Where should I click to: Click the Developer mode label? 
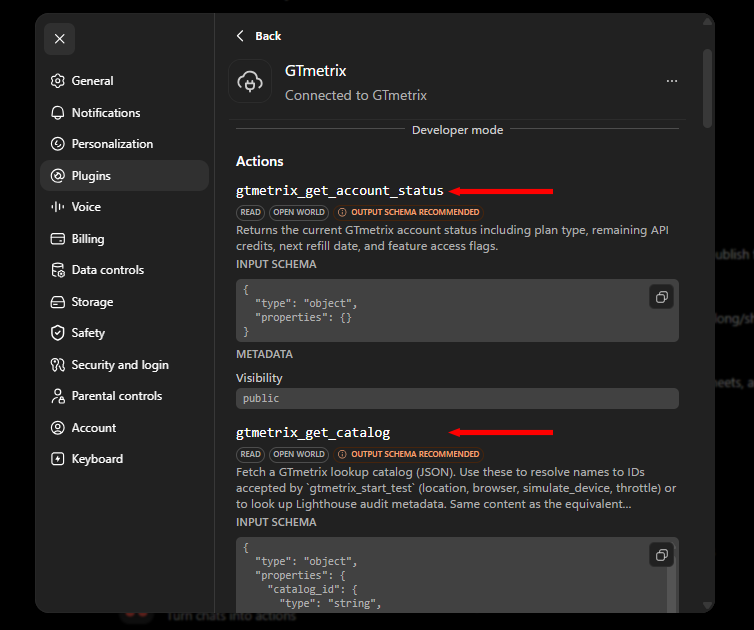457,130
